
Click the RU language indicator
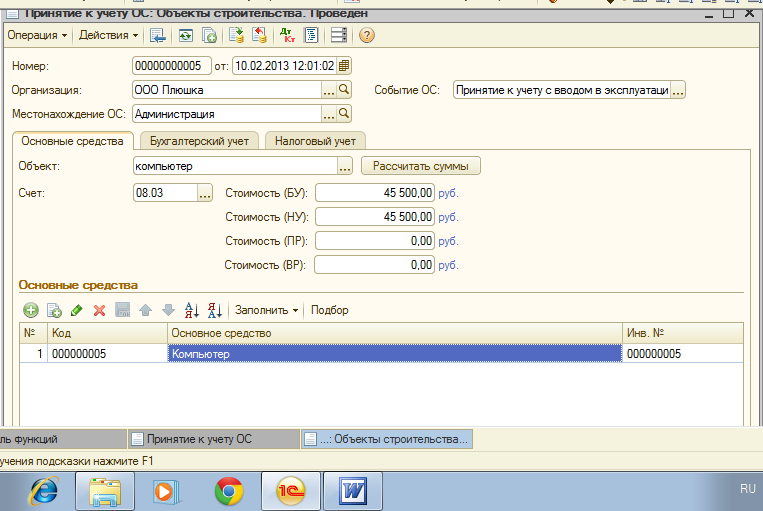748,489
